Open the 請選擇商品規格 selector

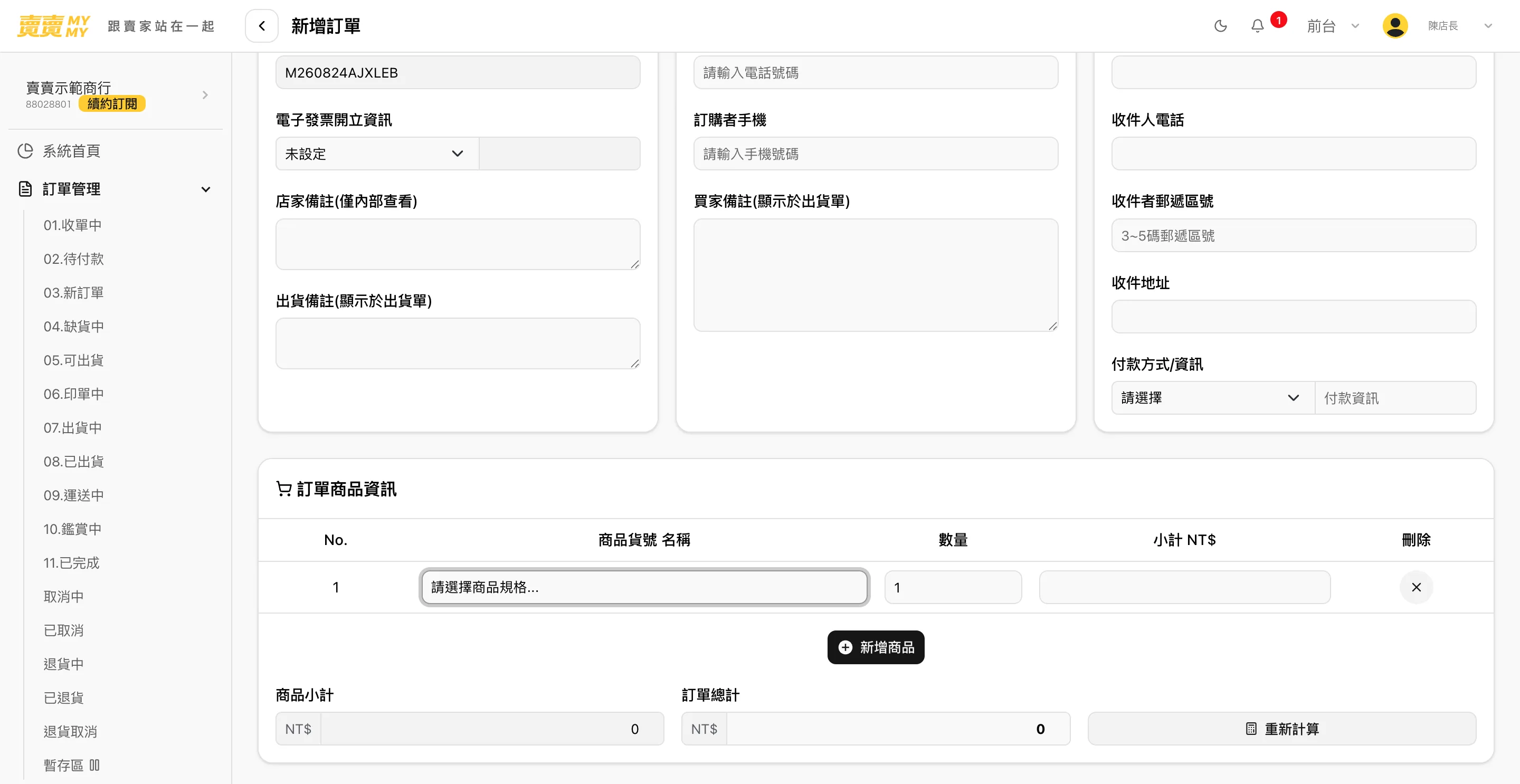tap(644, 587)
